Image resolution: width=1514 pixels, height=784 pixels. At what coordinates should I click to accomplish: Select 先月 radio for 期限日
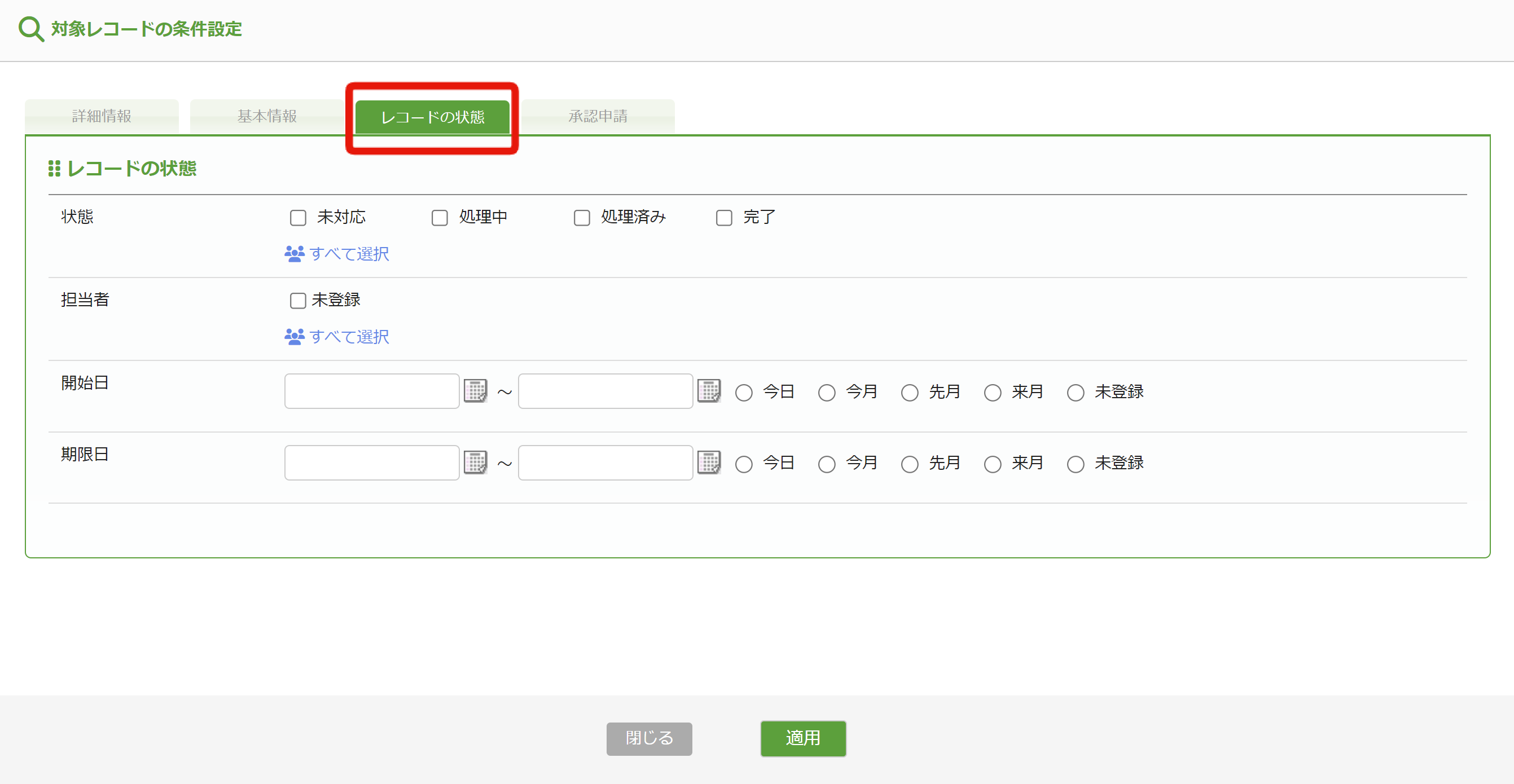point(910,464)
